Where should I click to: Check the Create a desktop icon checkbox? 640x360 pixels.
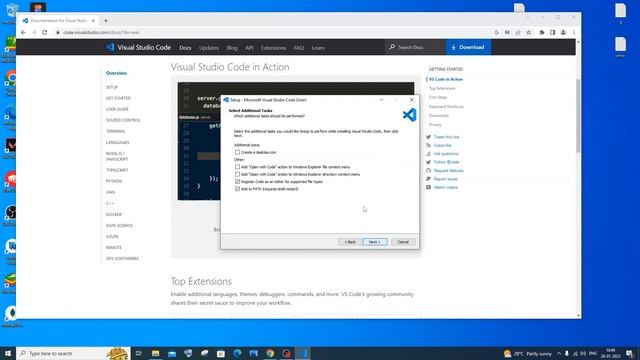238,152
